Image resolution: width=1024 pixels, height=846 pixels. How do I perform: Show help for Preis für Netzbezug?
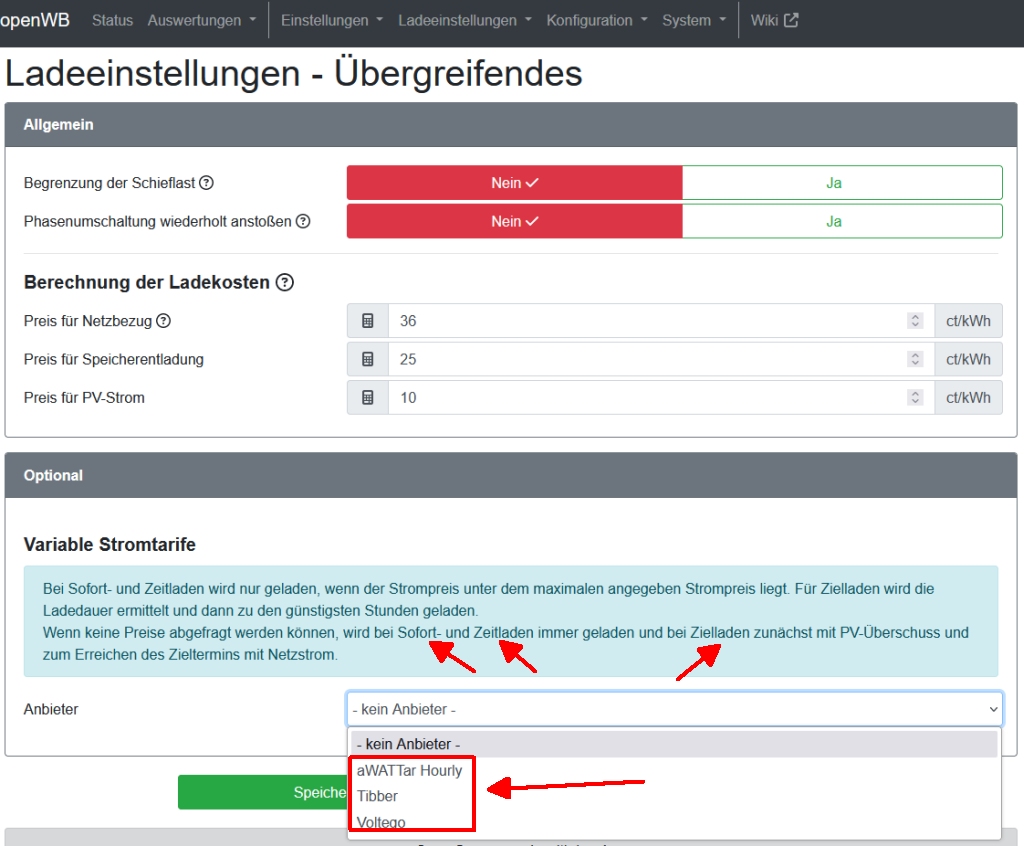163,321
